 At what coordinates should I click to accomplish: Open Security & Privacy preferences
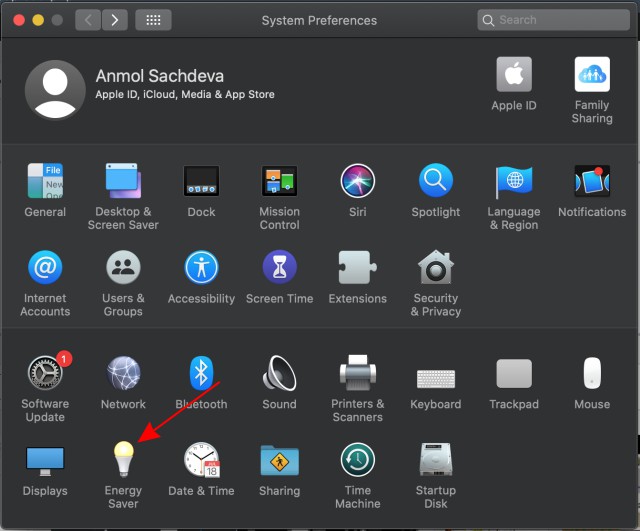click(436, 267)
